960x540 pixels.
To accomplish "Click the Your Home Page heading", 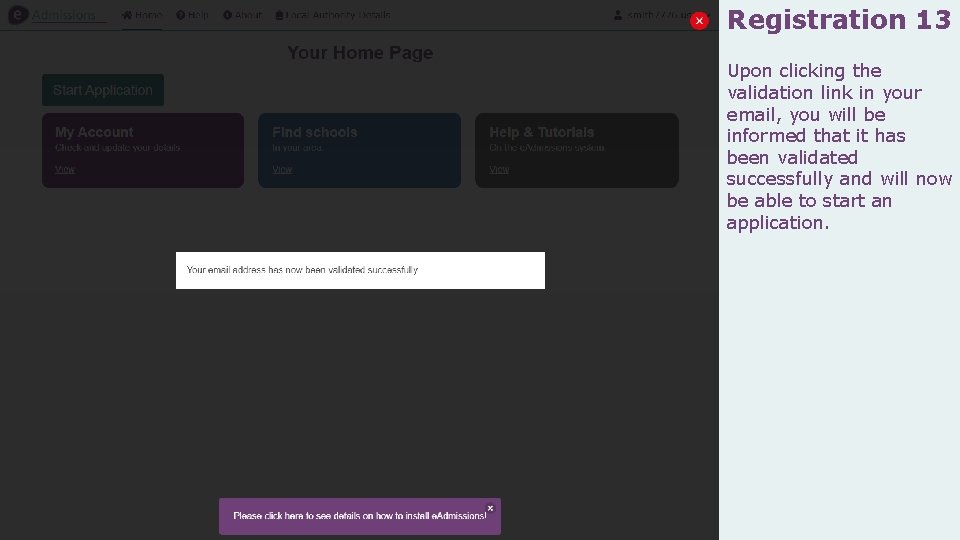I will pos(360,53).
